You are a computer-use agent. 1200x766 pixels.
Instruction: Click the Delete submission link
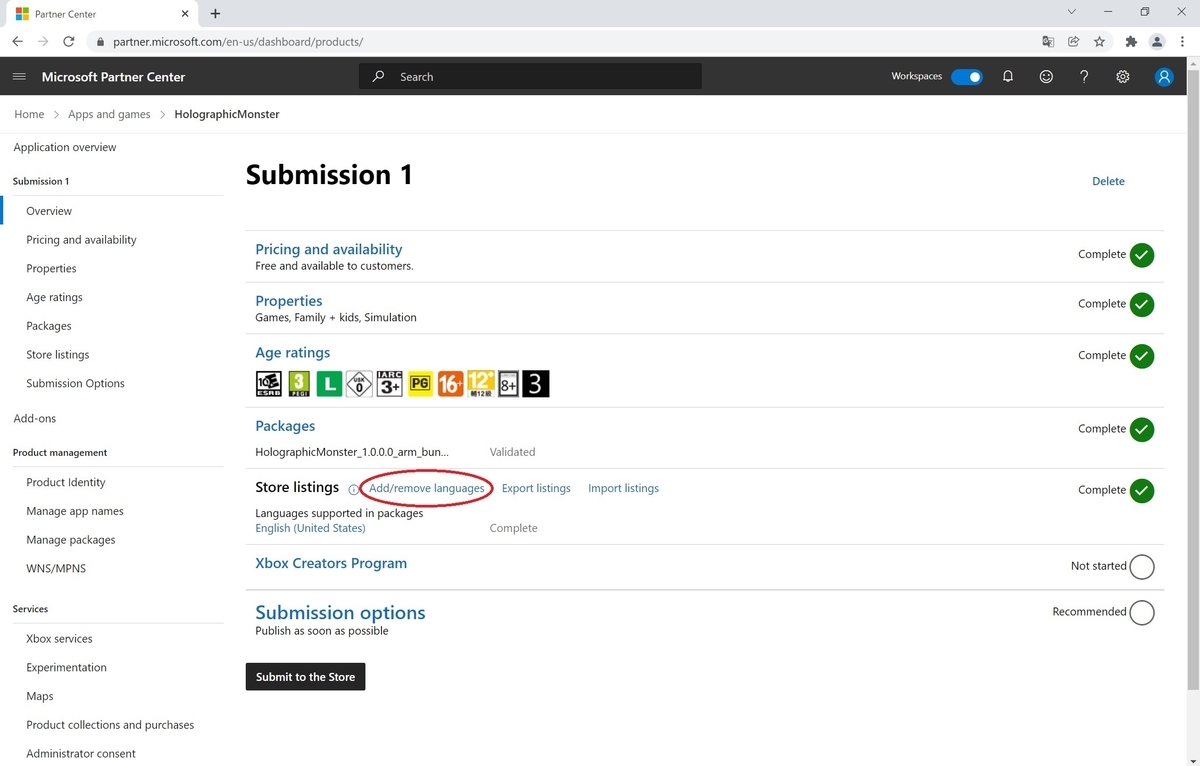1108,182
